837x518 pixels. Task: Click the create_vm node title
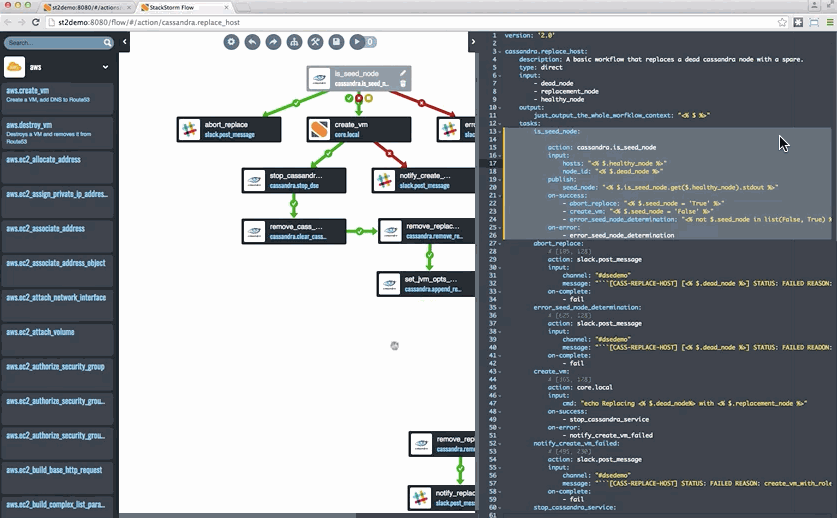[x=351, y=124]
